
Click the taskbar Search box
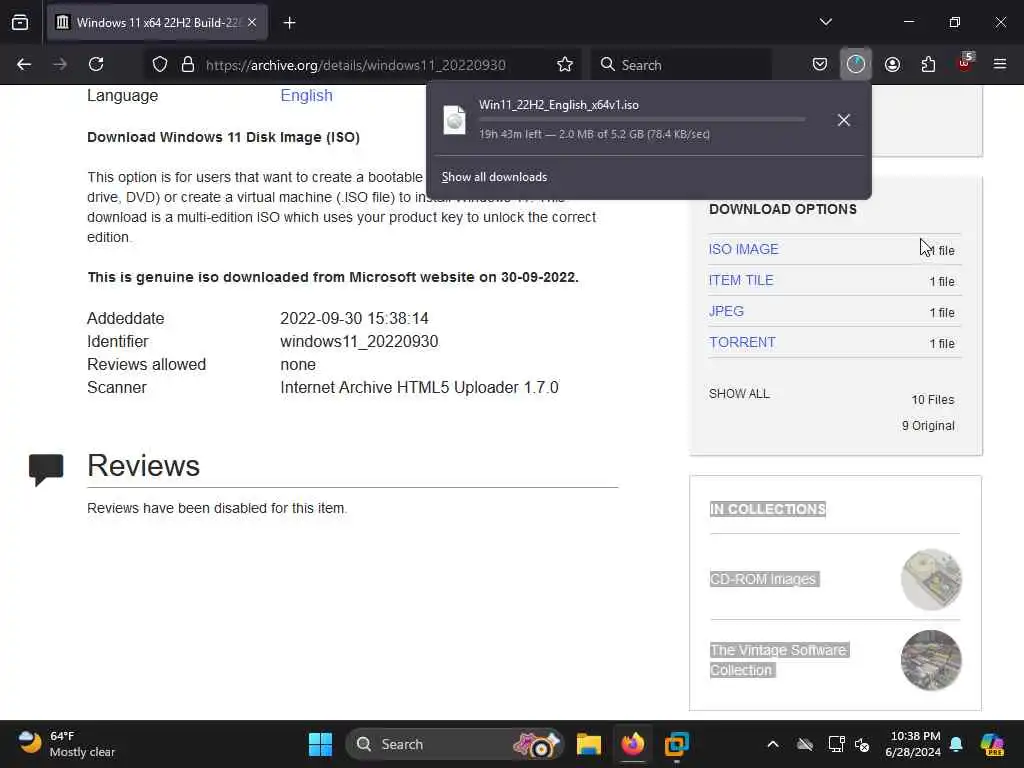[x=455, y=744]
